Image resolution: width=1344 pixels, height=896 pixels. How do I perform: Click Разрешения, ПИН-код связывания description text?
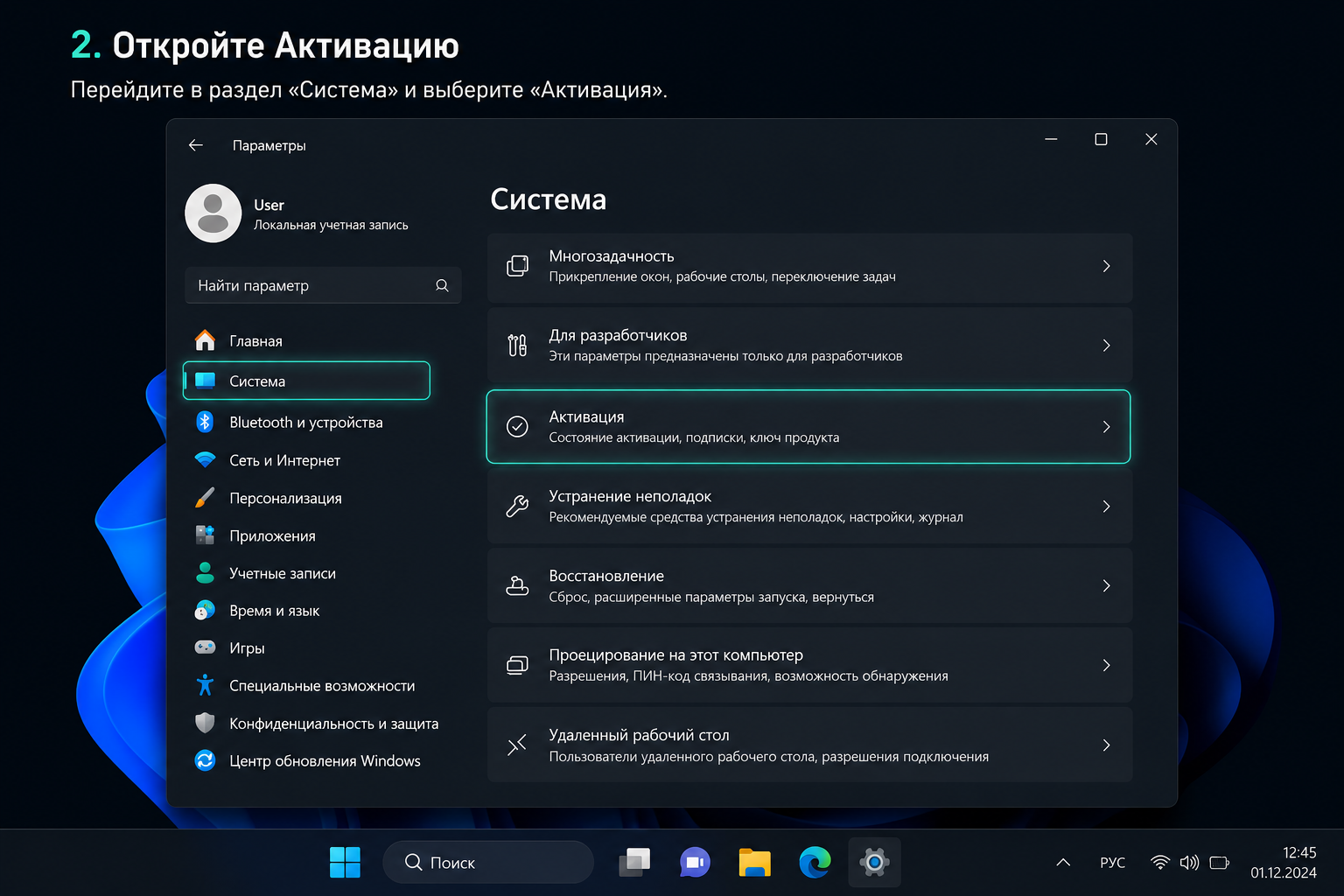click(x=748, y=675)
